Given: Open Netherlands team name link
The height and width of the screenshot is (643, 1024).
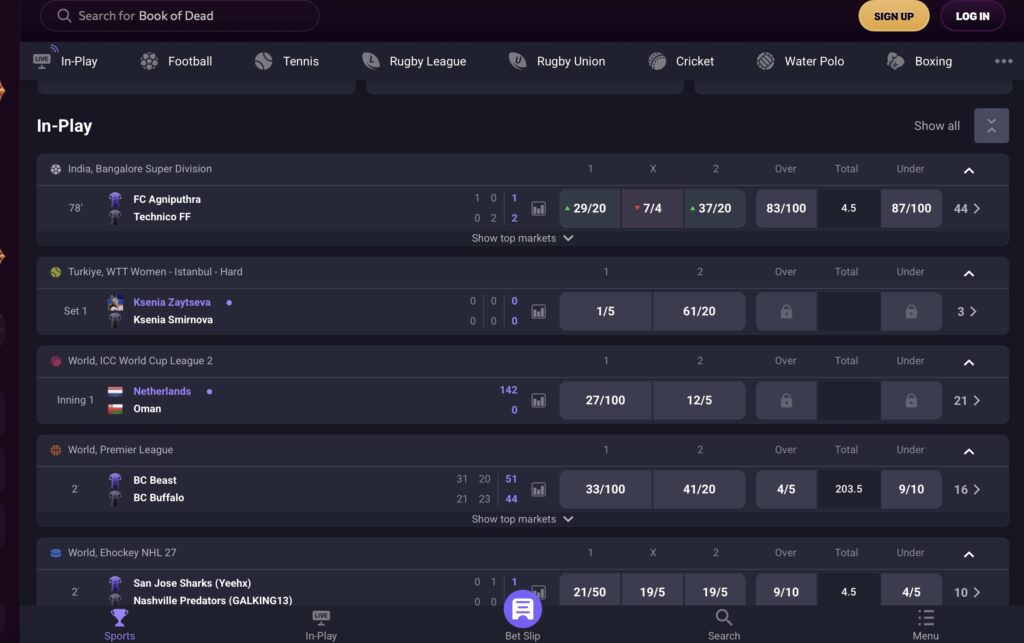Looking at the screenshot, I should tap(162, 391).
